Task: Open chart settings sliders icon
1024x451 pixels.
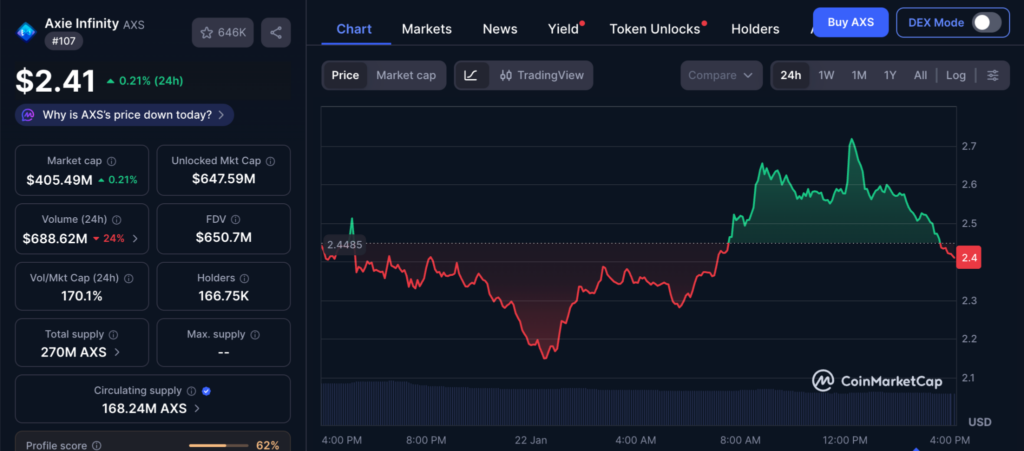Action: [992, 75]
